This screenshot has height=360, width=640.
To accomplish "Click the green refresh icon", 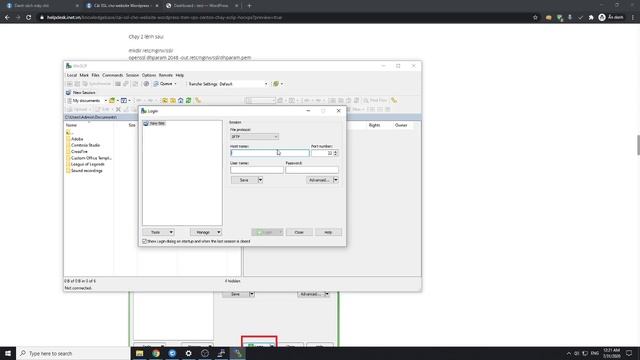I will click(189, 100).
